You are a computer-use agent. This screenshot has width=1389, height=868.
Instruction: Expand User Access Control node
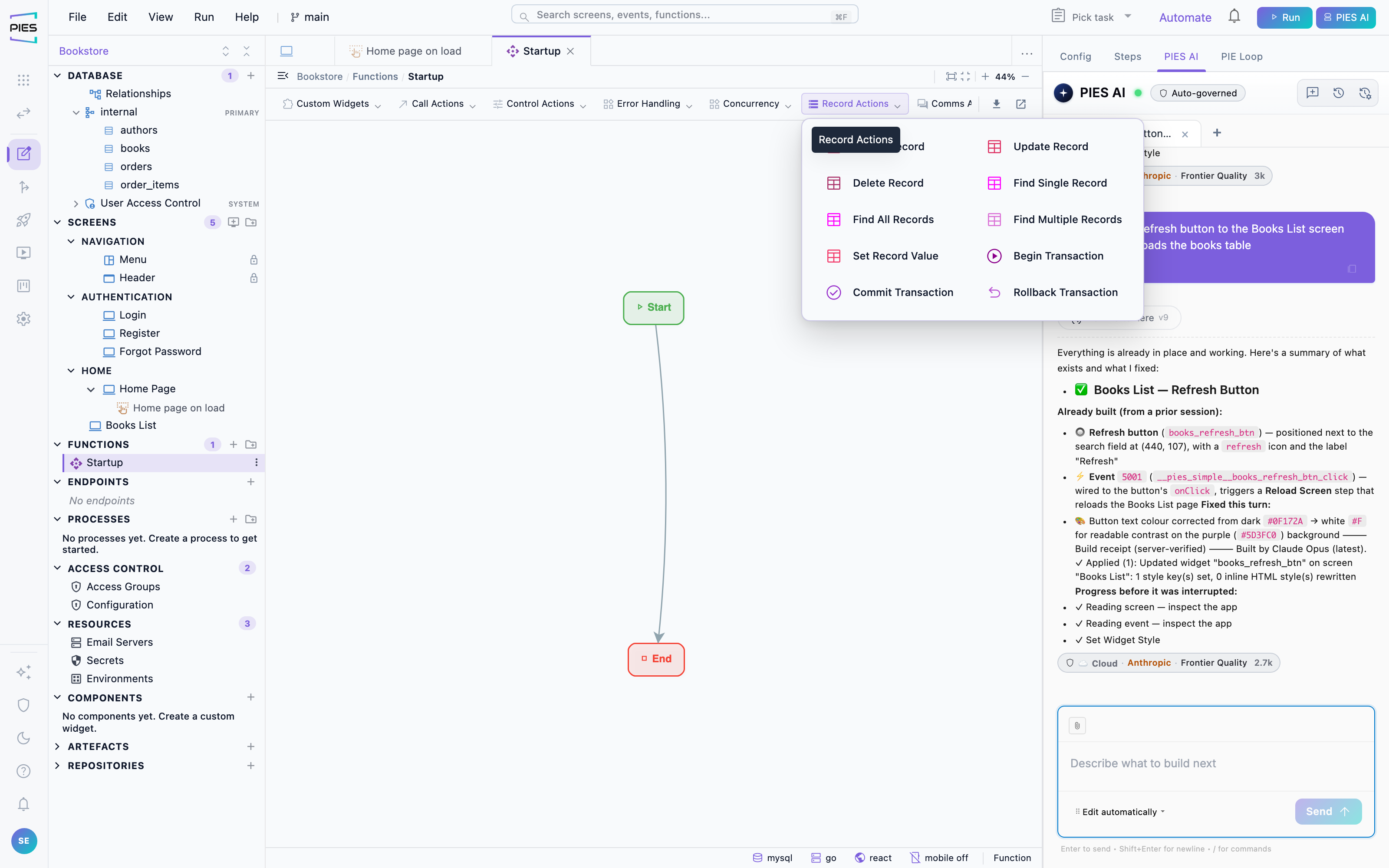(76, 204)
